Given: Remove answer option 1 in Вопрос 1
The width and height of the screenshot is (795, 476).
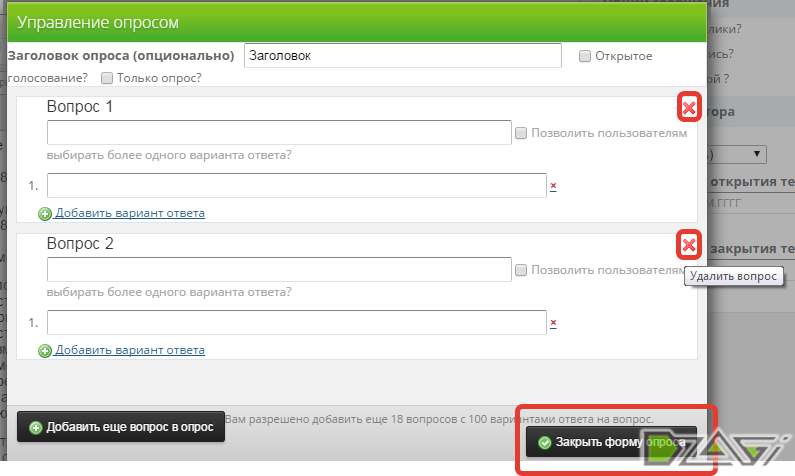Looking at the screenshot, I should point(553,186).
